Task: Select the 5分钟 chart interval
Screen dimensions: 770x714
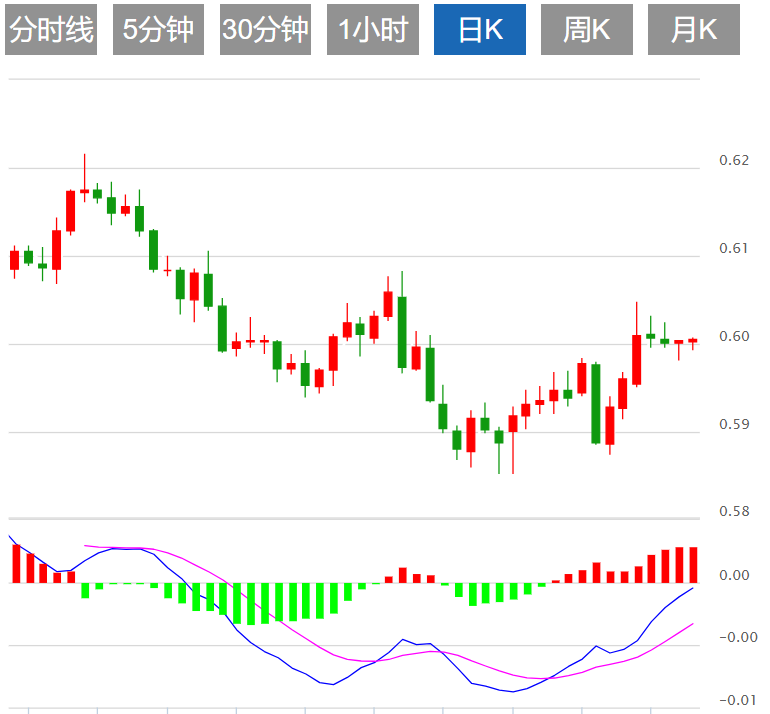Action: 158,31
